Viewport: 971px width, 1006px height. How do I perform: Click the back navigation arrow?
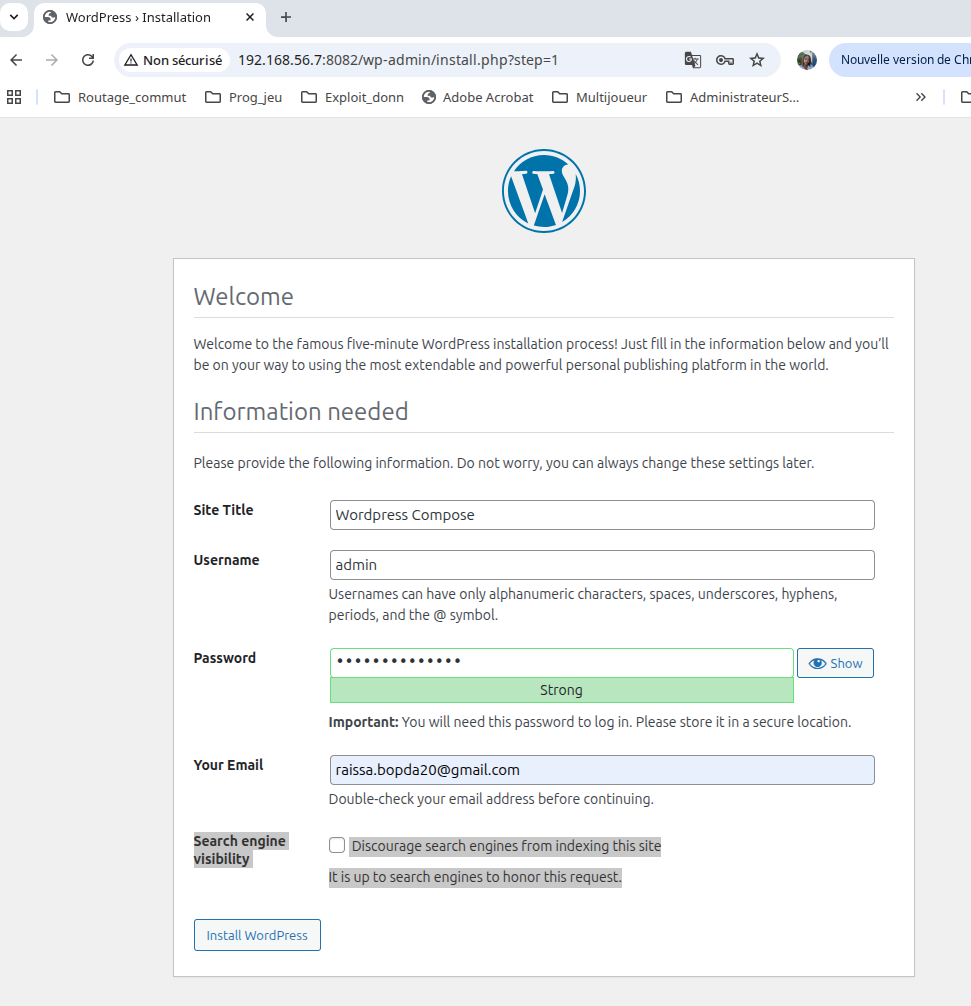point(16,60)
